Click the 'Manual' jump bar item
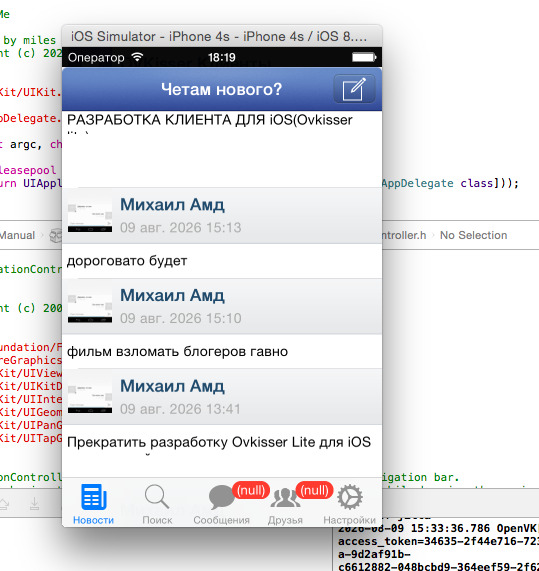 pos(17,235)
